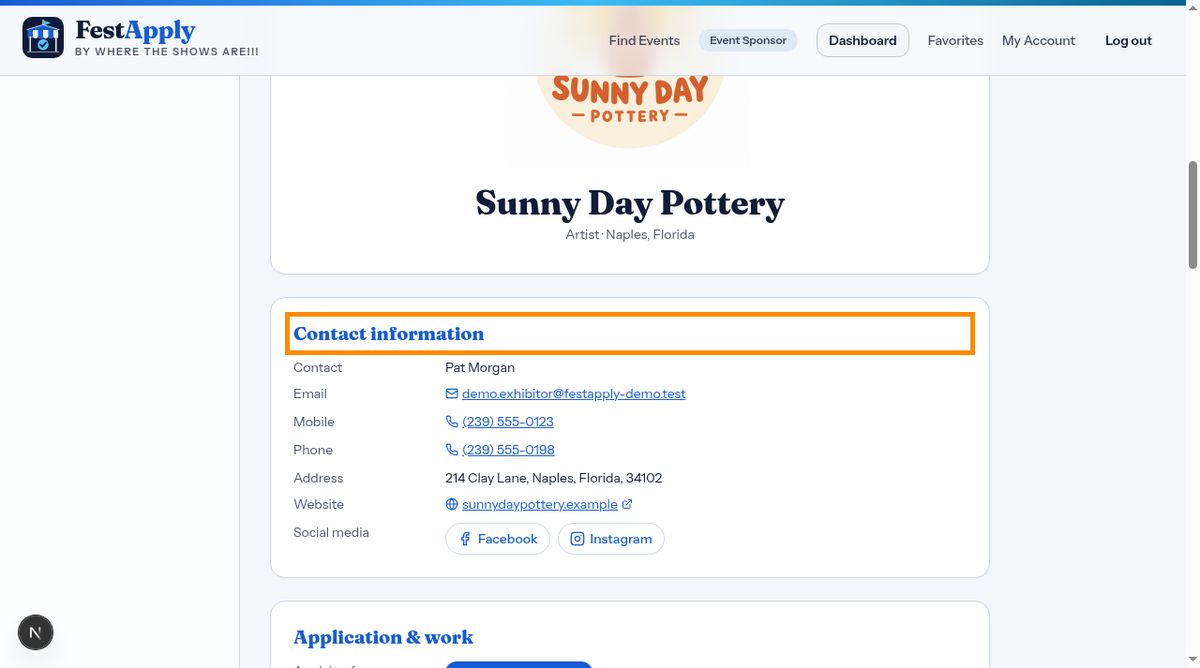Viewport: 1200px width, 668px height.
Task: Click the Website field label
Action: point(318,505)
